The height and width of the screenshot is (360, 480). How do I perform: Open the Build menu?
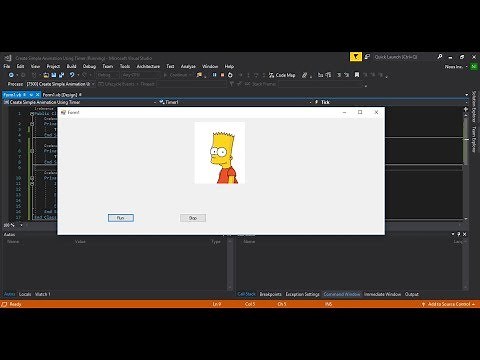pyautogui.click(x=71, y=66)
